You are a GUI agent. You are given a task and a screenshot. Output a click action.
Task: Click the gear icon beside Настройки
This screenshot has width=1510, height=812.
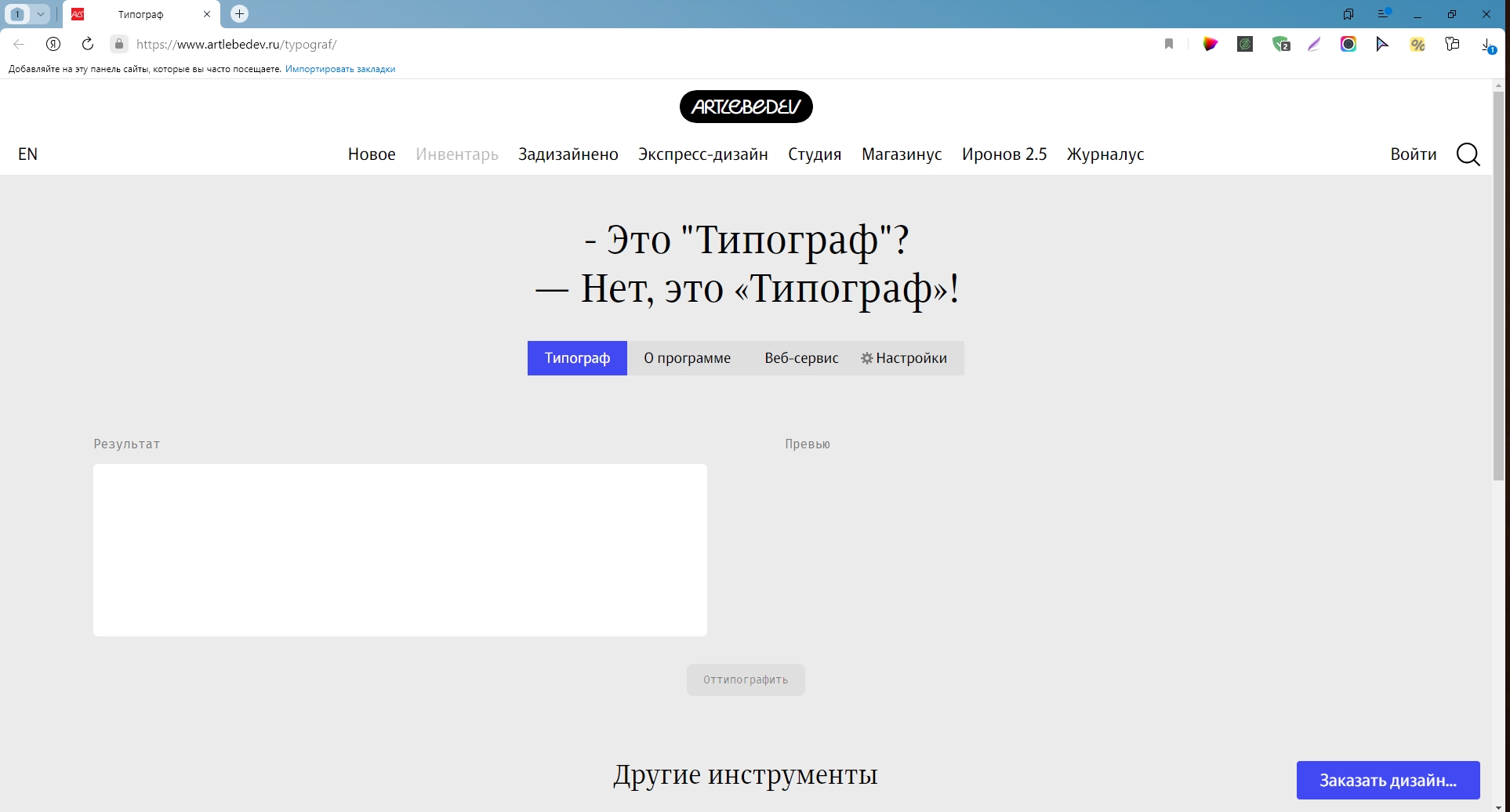[866, 358]
